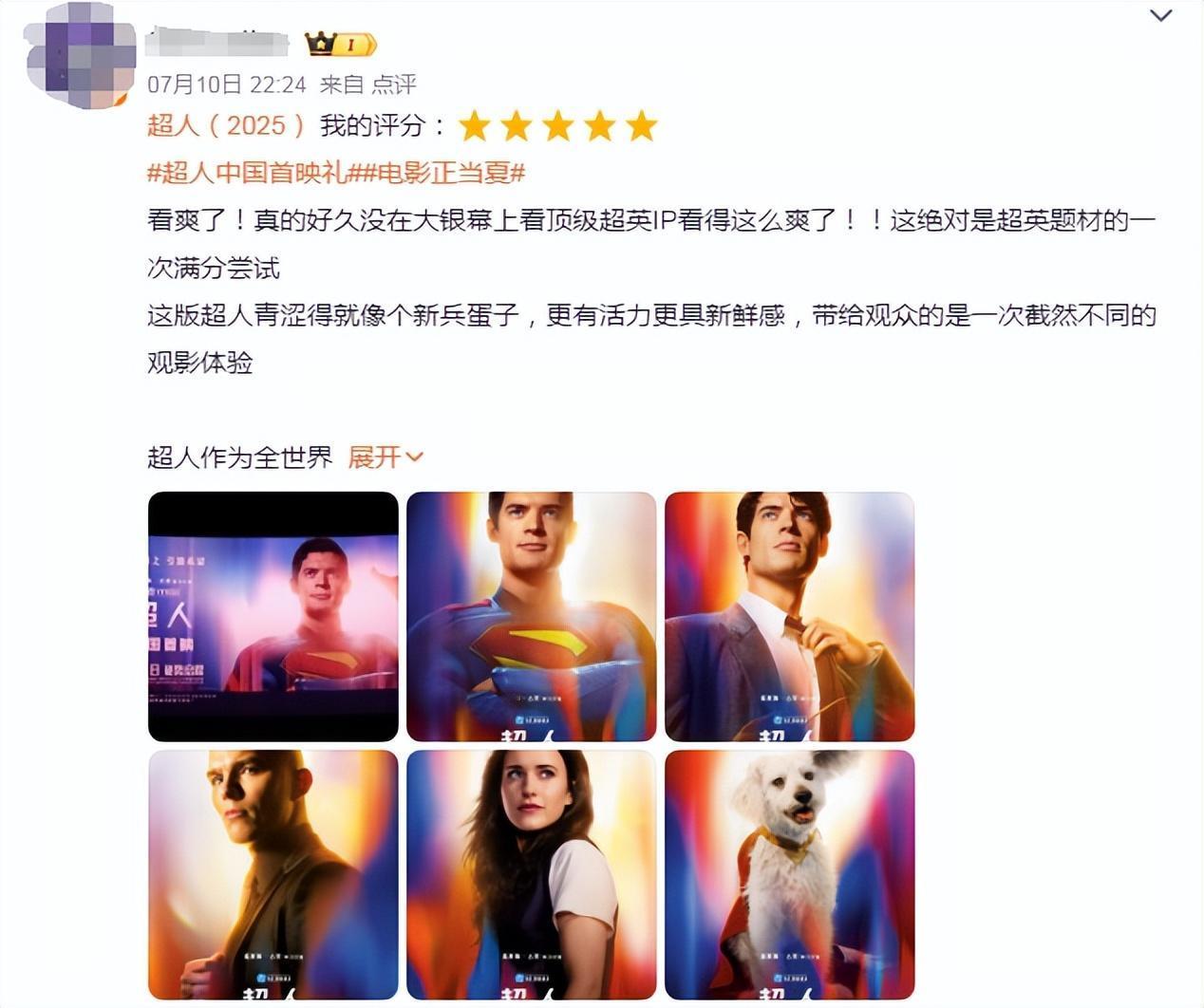Open the cinema screen photo thumbnail
The width and height of the screenshot is (1204, 1008).
(273, 617)
